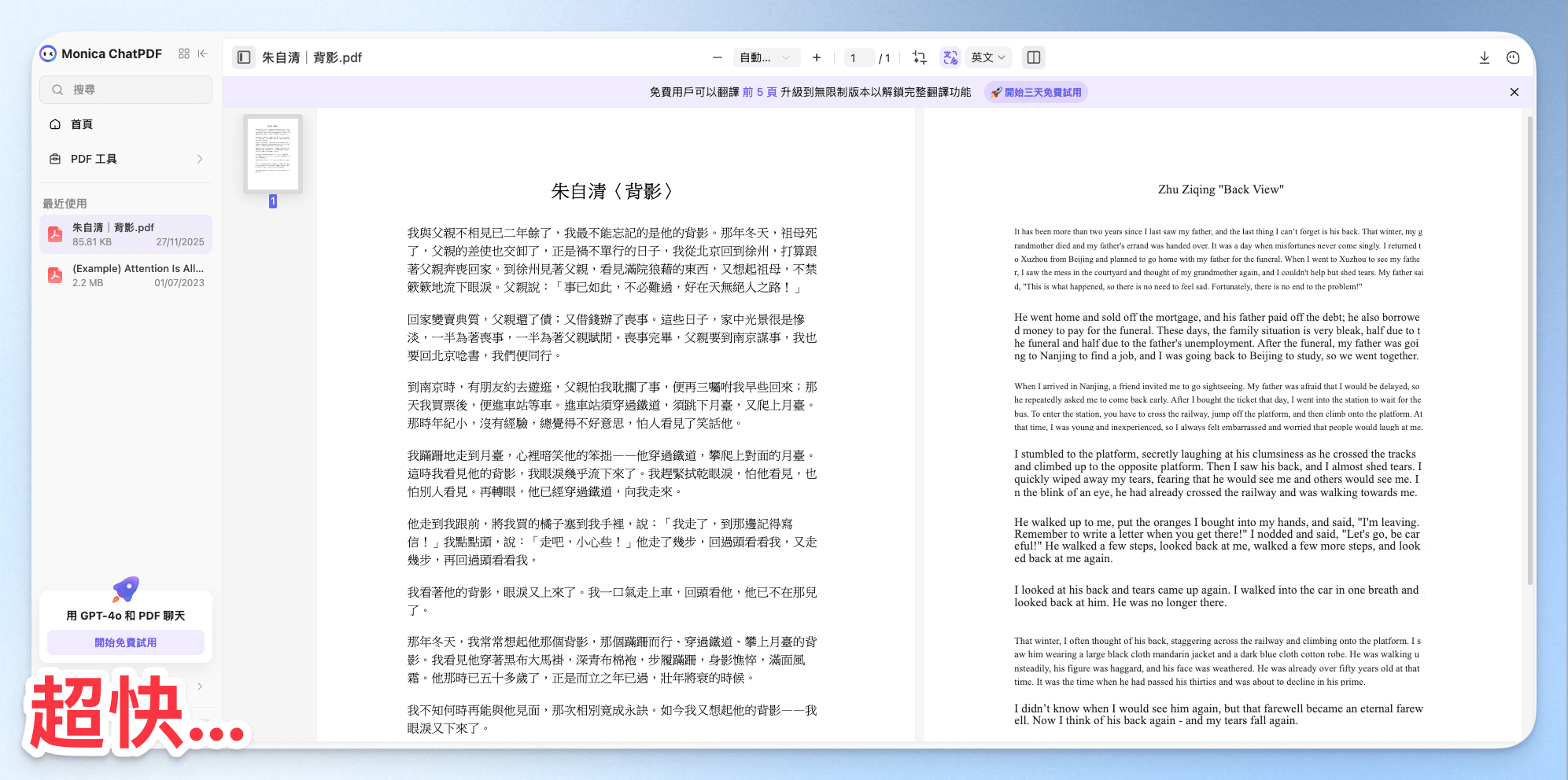Collapse the Monica ChatPDF left sidebar
The image size is (1568, 780).
pos(203,53)
